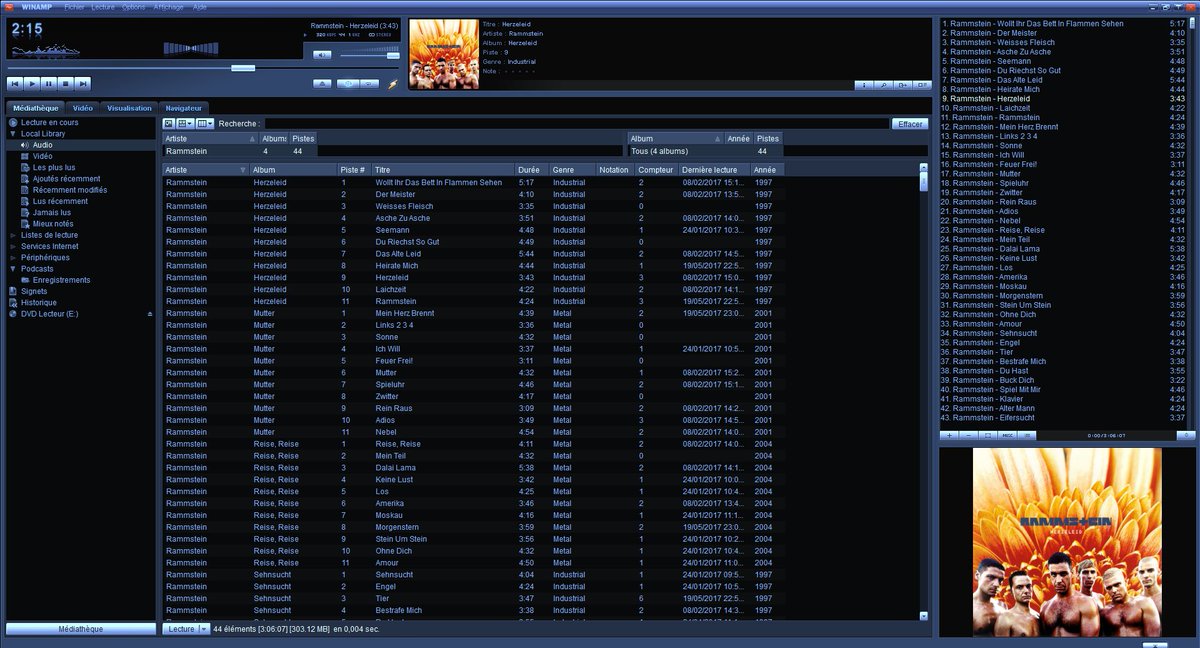The height and width of the screenshot is (648, 1200).
Task: Sort tracks by Durée column header
Action: click(531, 170)
